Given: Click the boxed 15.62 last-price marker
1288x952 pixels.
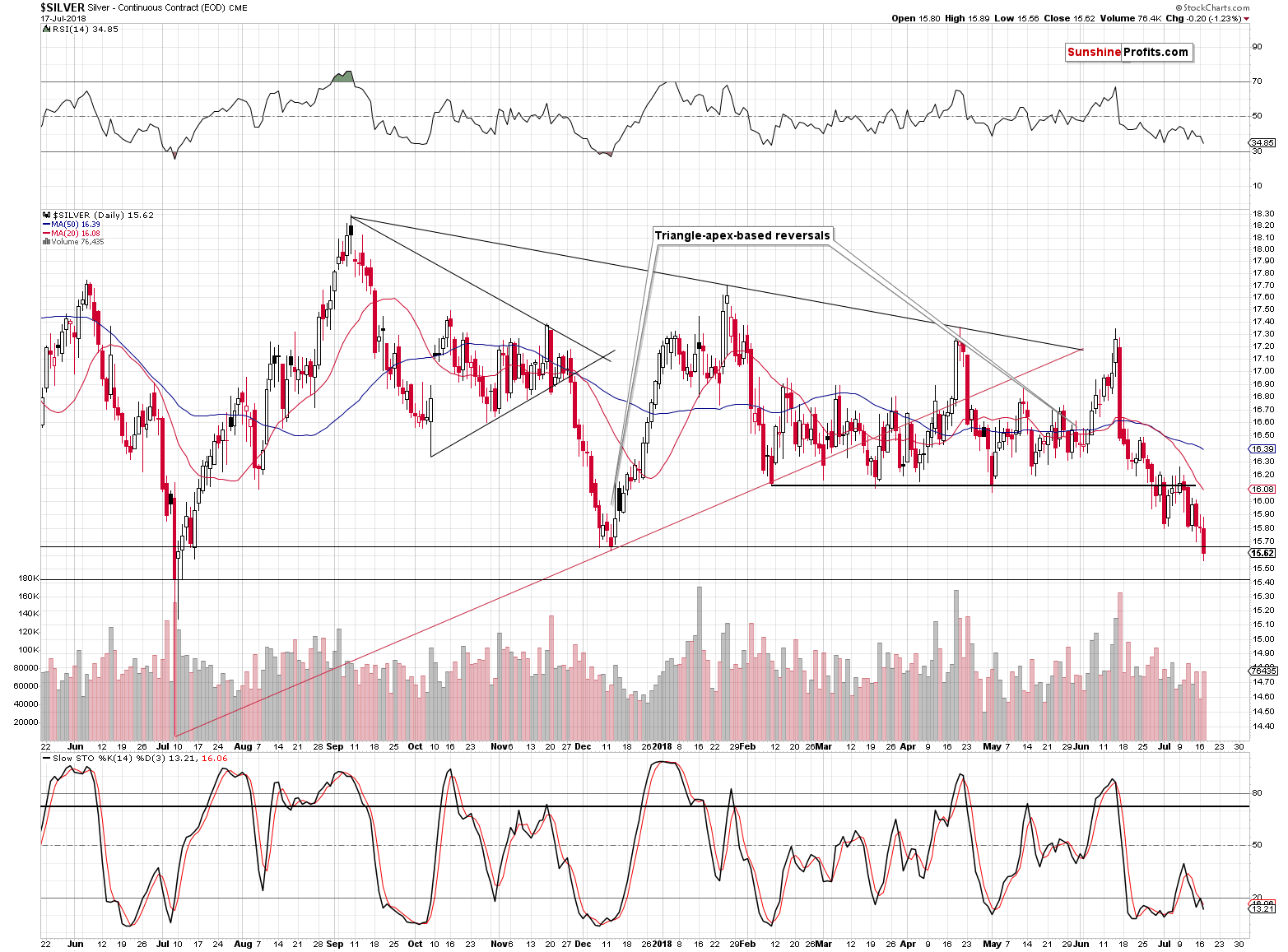Looking at the screenshot, I should (x=1262, y=553).
